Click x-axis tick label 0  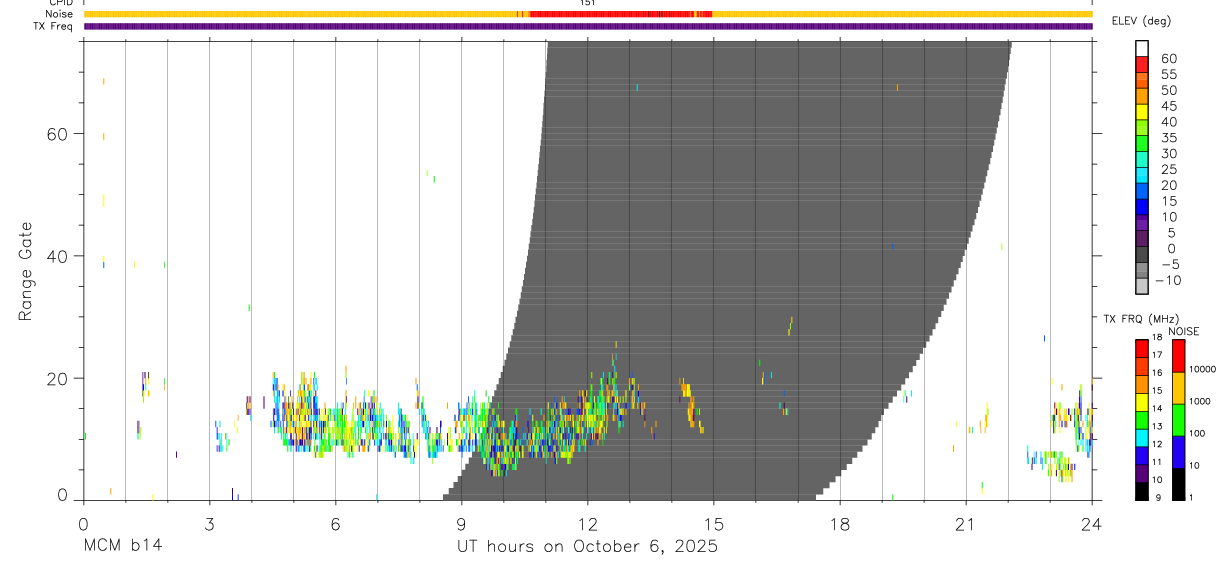point(83,523)
